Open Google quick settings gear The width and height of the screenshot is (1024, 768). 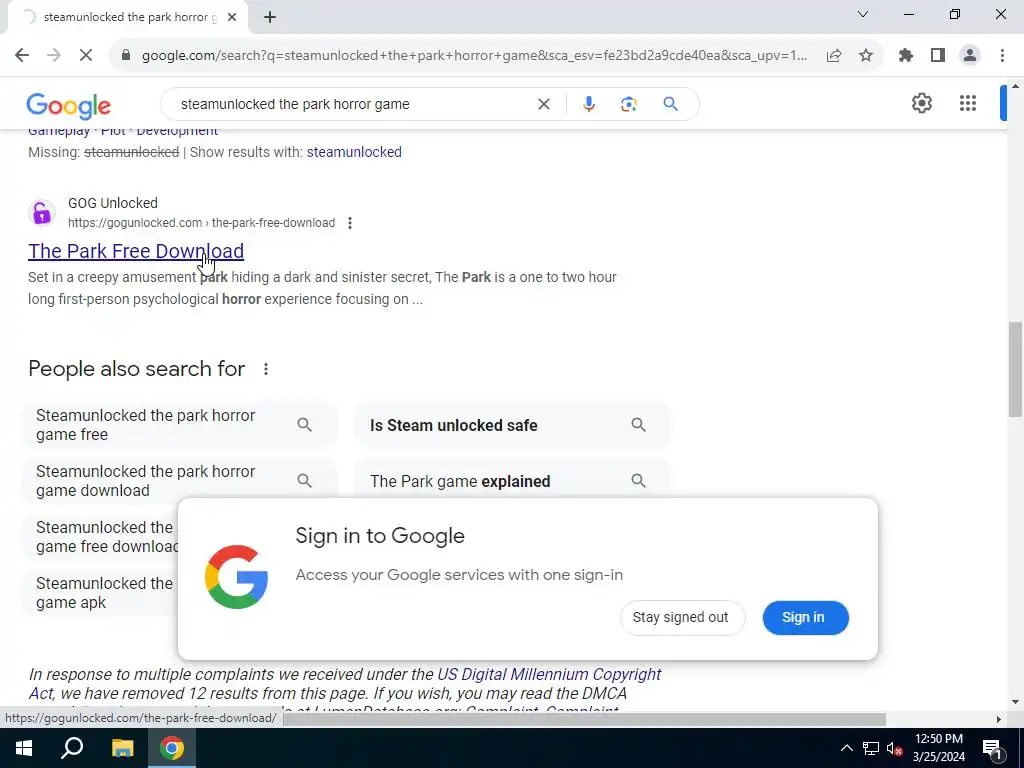921,103
